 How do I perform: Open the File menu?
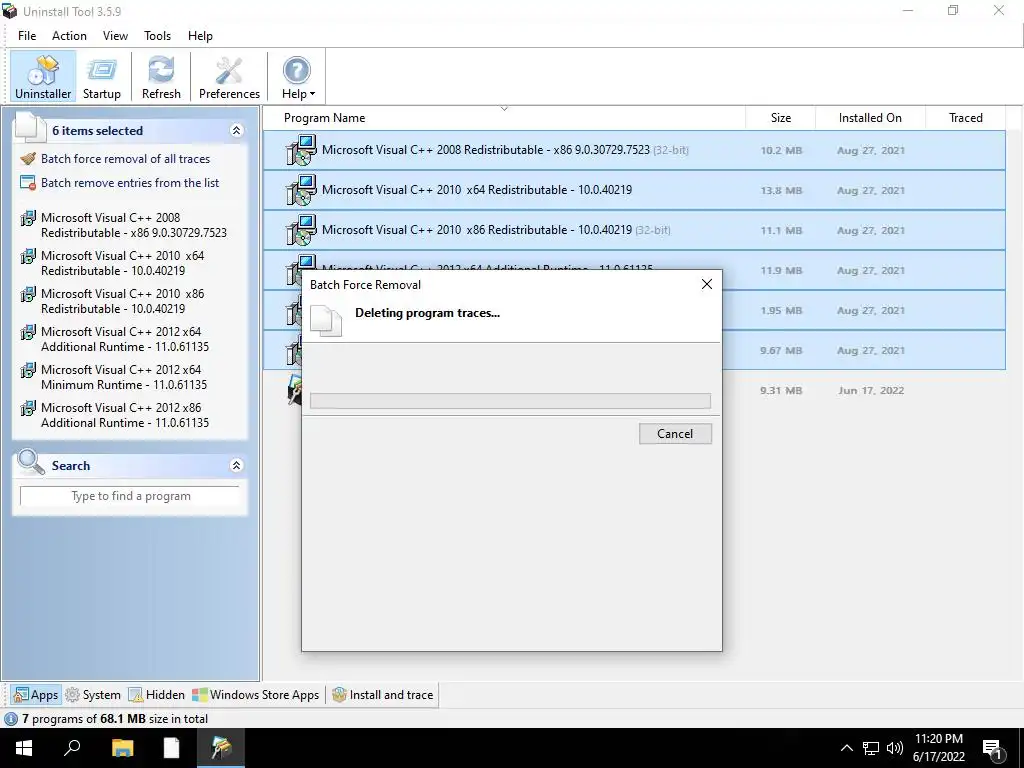coord(27,36)
